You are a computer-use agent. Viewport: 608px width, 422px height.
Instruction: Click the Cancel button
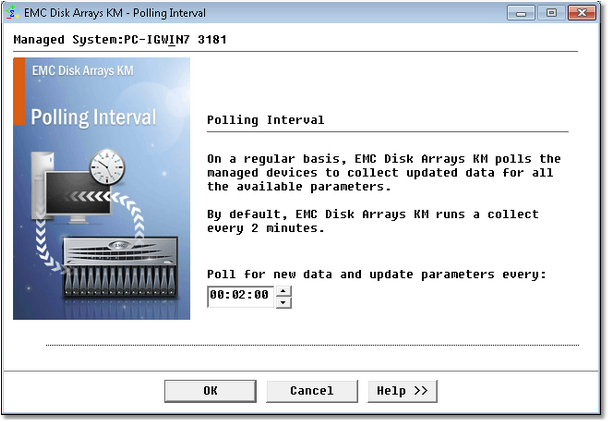(x=312, y=391)
